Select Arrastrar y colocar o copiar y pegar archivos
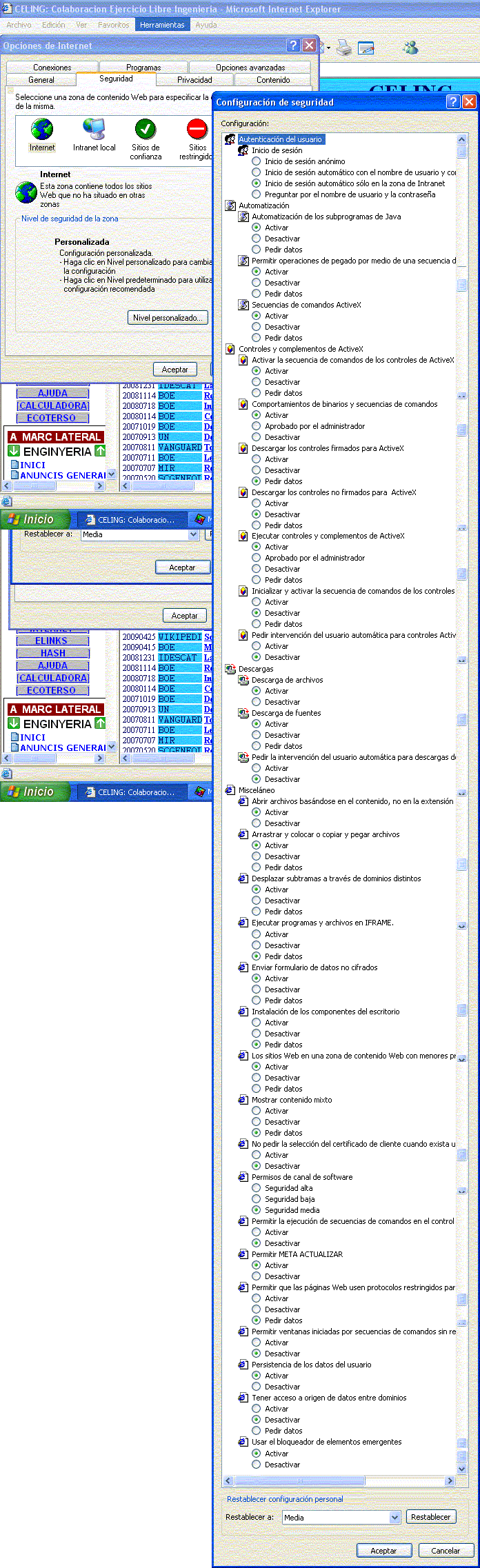Image resolution: width=480 pixels, height=1568 pixels. click(x=326, y=834)
